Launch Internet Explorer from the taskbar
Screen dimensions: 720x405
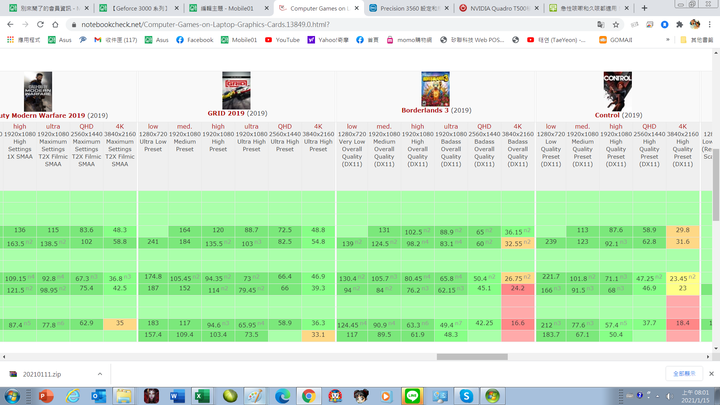pyautogui.click(x=73, y=396)
